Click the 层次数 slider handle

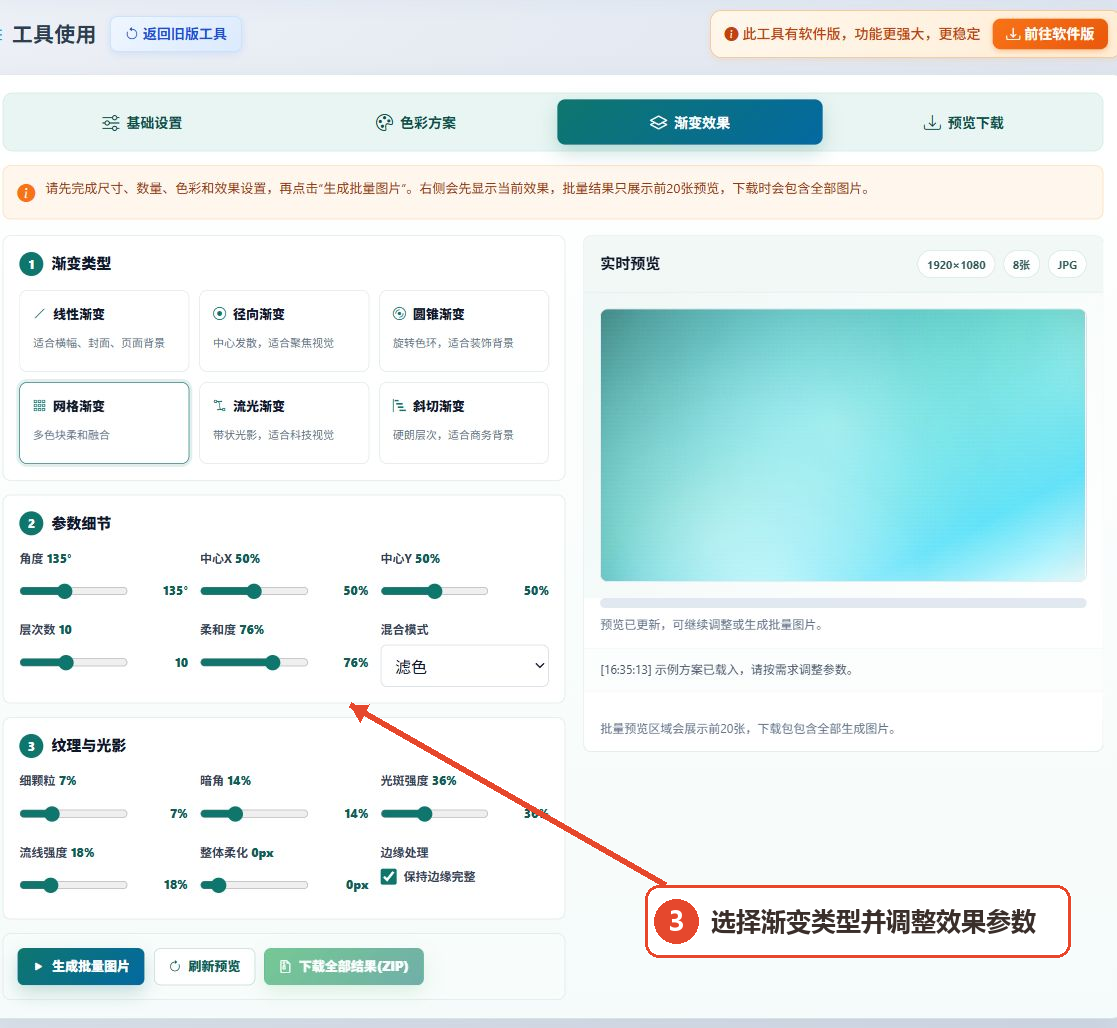pyautogui.click(x=66, y=663)
